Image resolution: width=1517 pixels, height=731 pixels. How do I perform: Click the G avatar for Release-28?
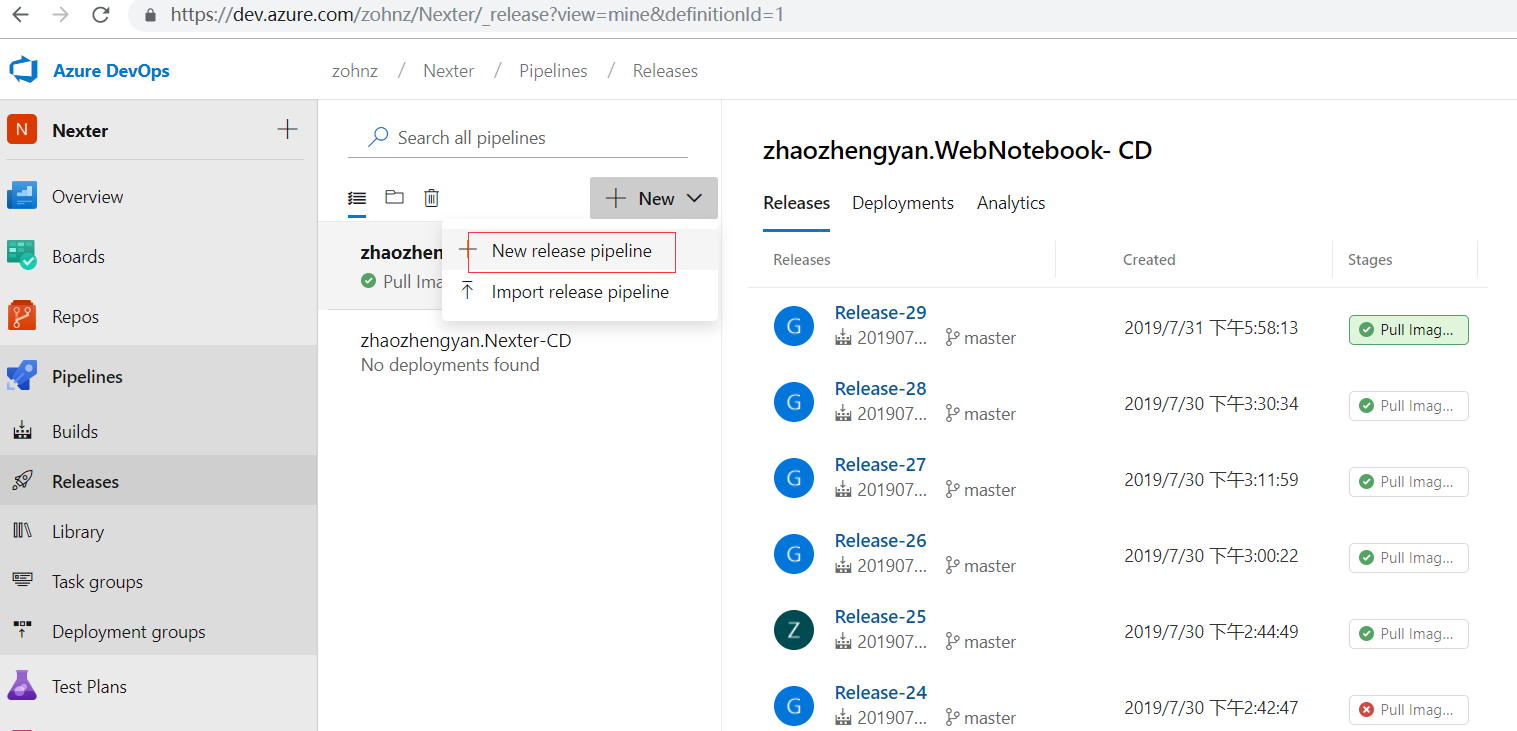coord(794,402)
